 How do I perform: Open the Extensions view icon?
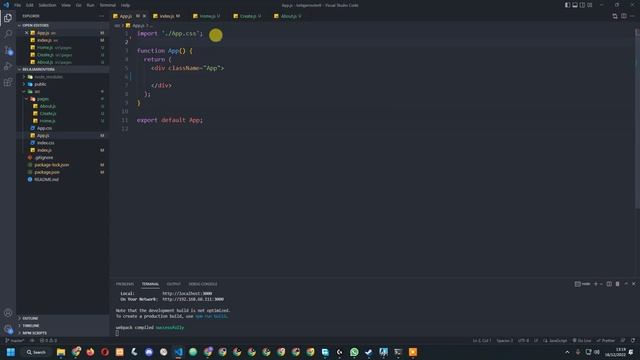[8, 82]
